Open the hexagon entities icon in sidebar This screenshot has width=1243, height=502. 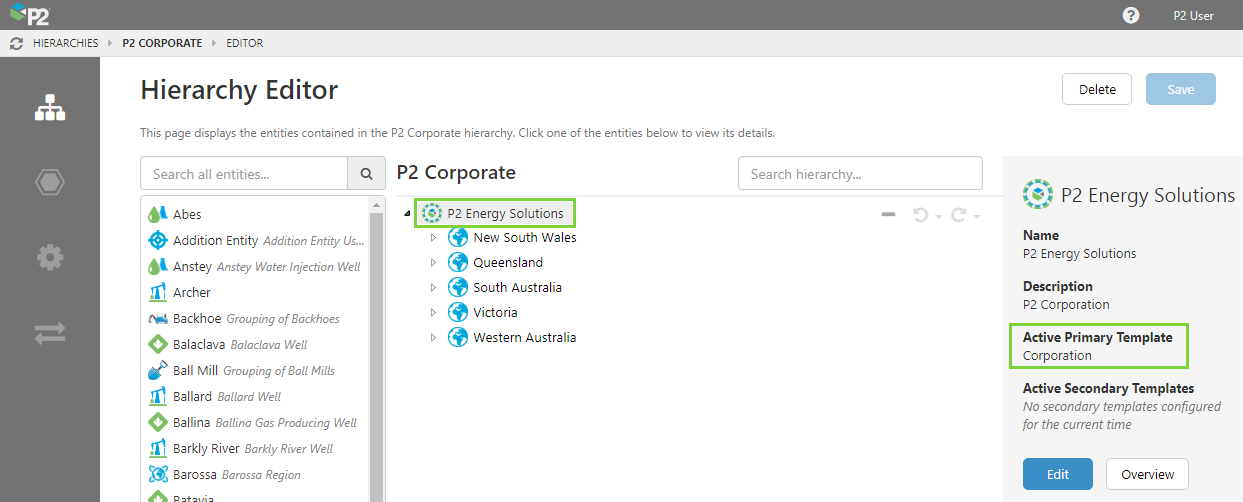pos(50,182)
